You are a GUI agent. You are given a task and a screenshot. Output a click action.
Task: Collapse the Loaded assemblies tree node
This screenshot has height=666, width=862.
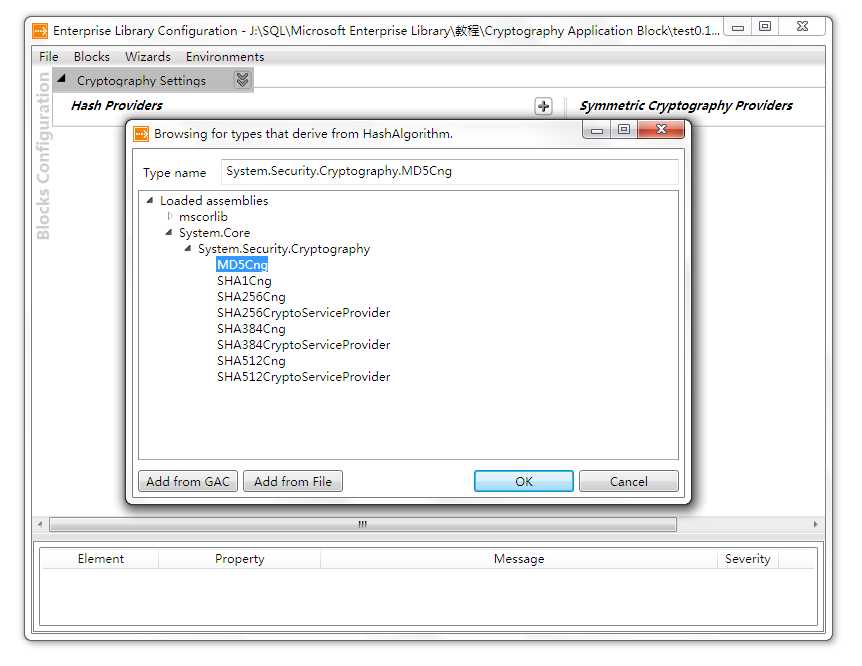click(150, 201)
